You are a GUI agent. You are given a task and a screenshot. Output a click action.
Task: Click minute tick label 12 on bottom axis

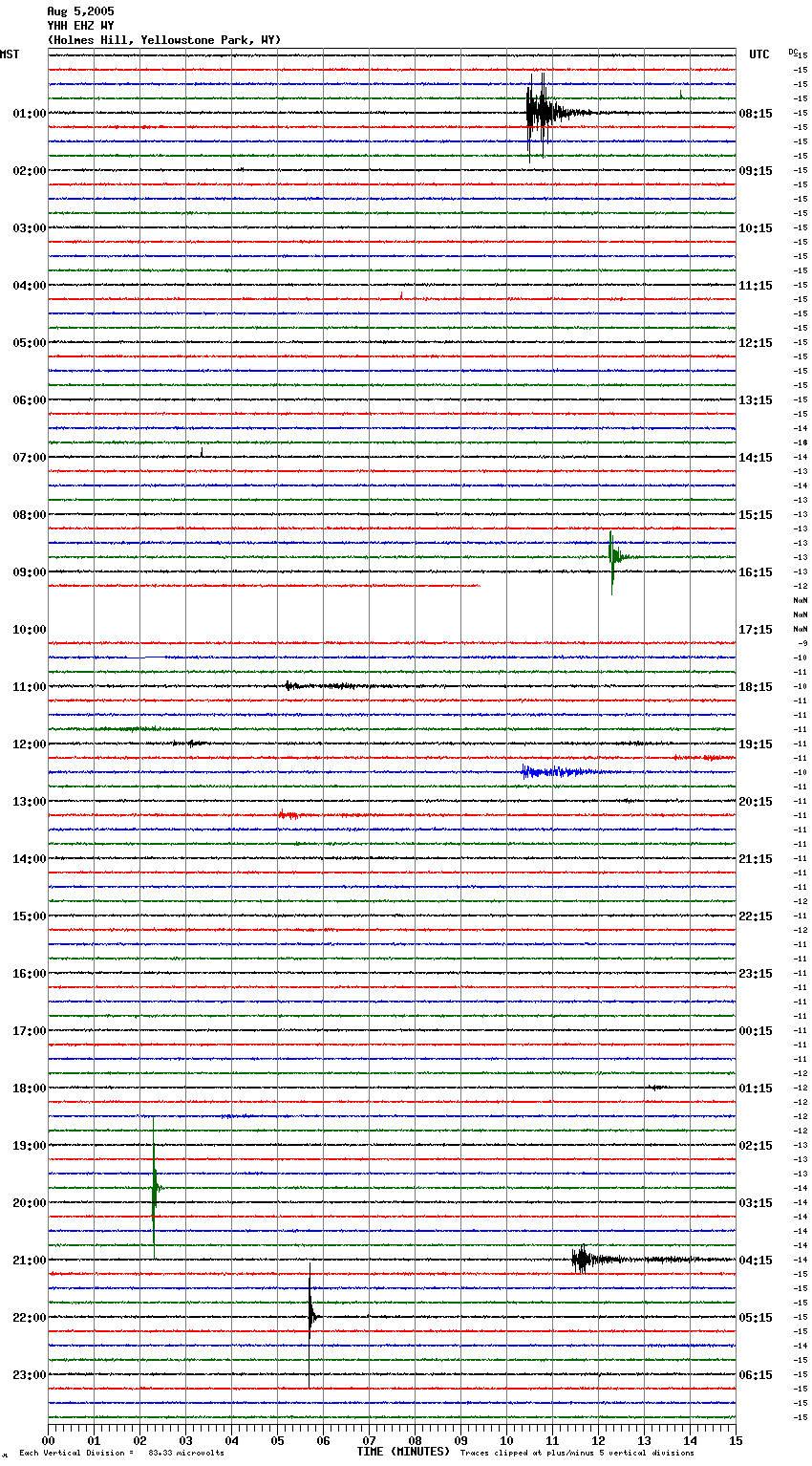pos(598,1440)
